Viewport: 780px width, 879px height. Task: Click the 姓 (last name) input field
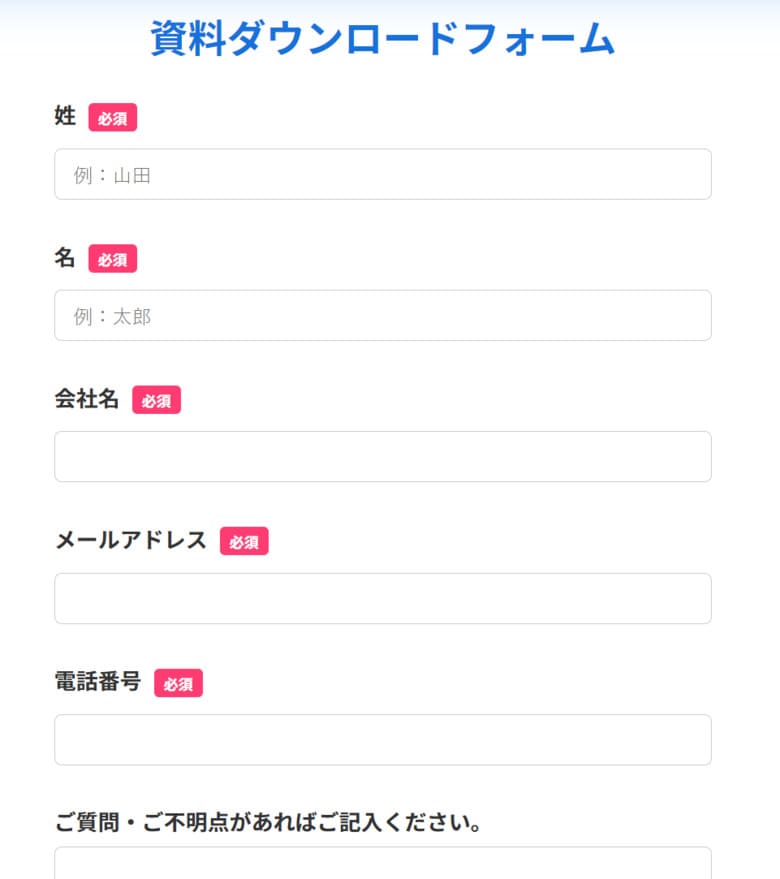coord(383,174)
